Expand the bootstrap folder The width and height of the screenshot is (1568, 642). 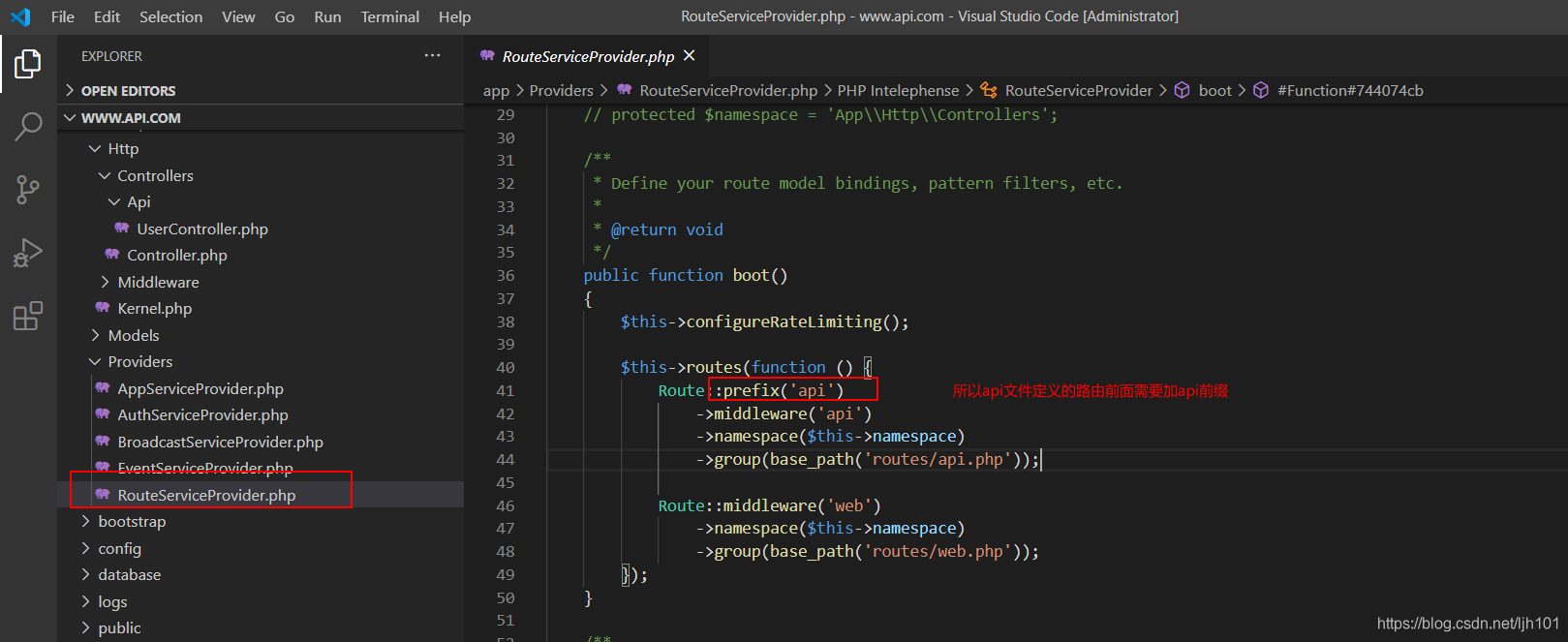point(85,521)
